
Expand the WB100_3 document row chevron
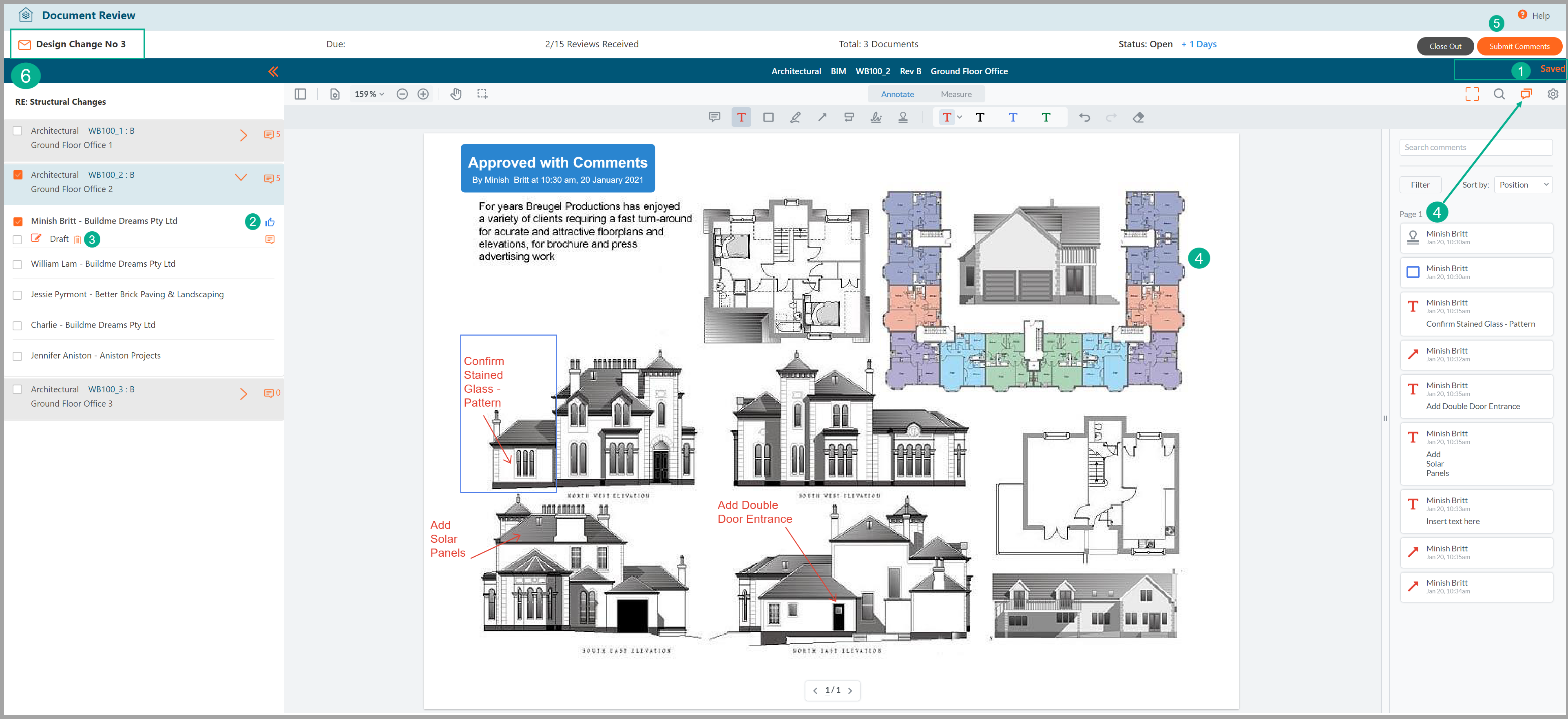243,394
